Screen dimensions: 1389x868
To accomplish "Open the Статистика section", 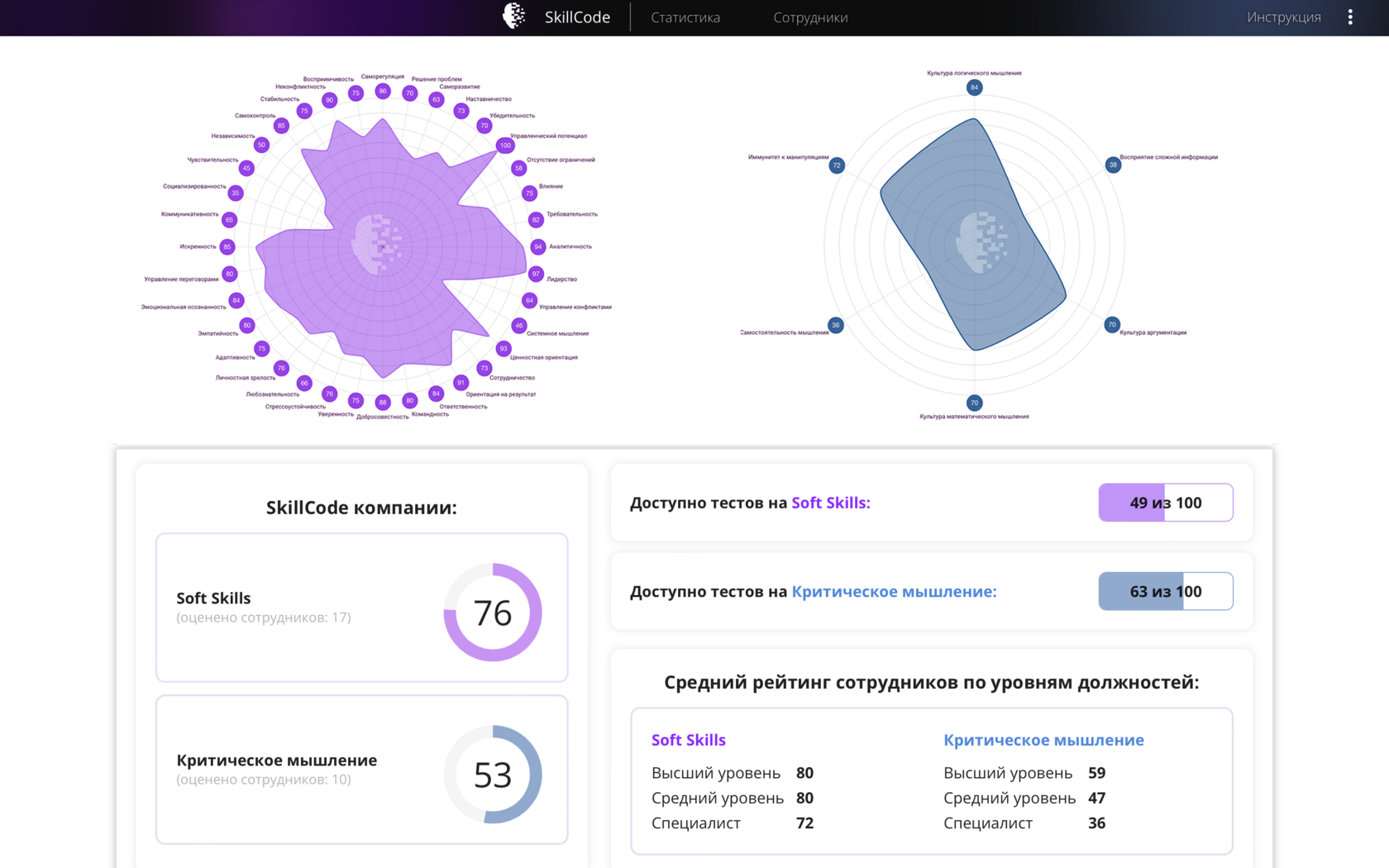I will [x=685, y=17].
